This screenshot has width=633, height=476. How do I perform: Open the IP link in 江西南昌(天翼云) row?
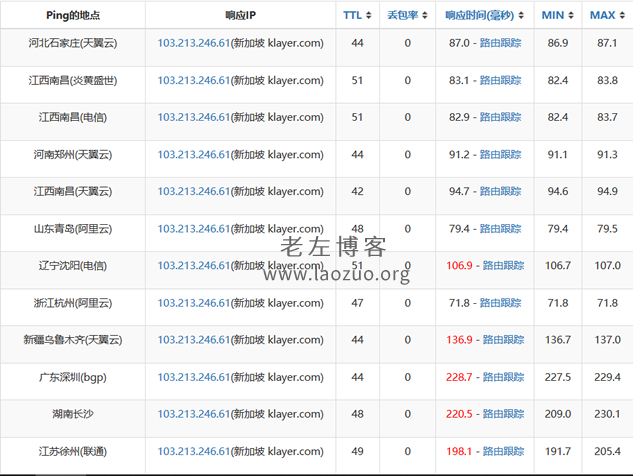pos(194,192)
